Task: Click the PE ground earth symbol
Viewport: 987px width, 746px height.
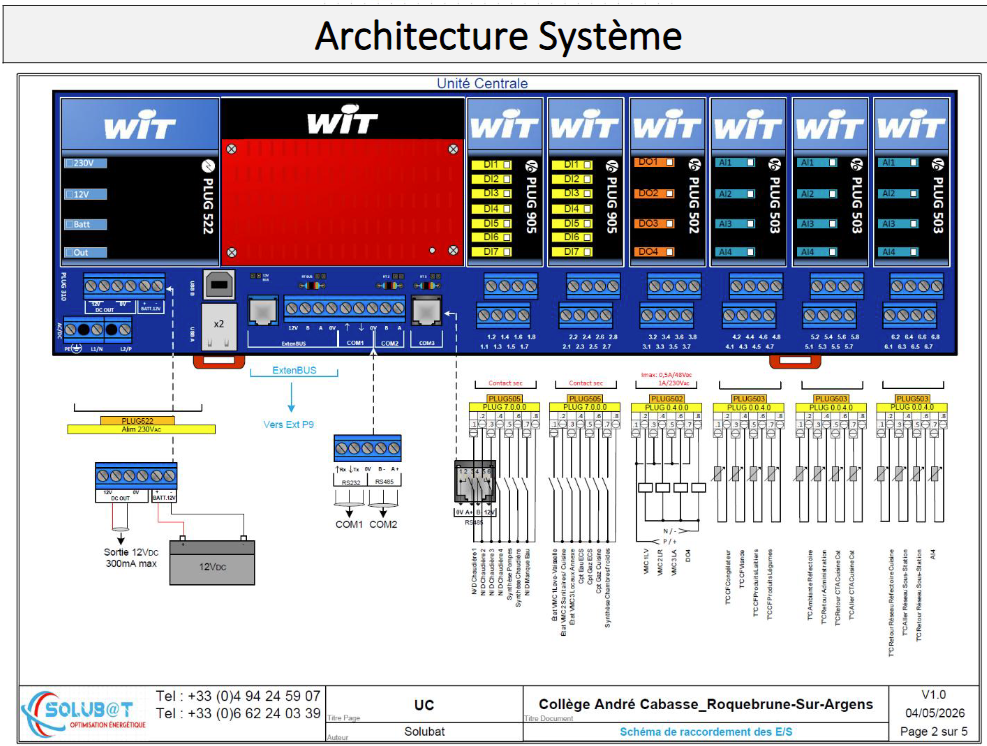Action: [x=77, y=348]
